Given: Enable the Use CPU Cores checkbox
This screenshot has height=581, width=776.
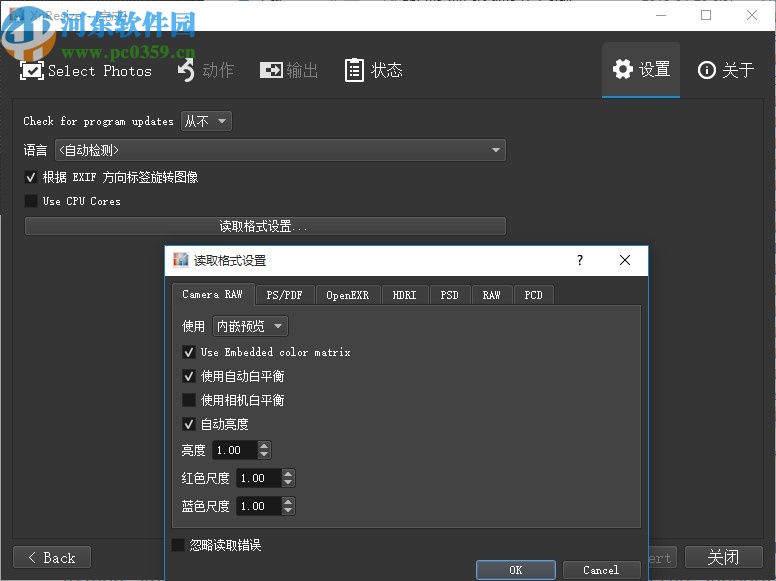Looking at the screenshot, I should [31, 201].
